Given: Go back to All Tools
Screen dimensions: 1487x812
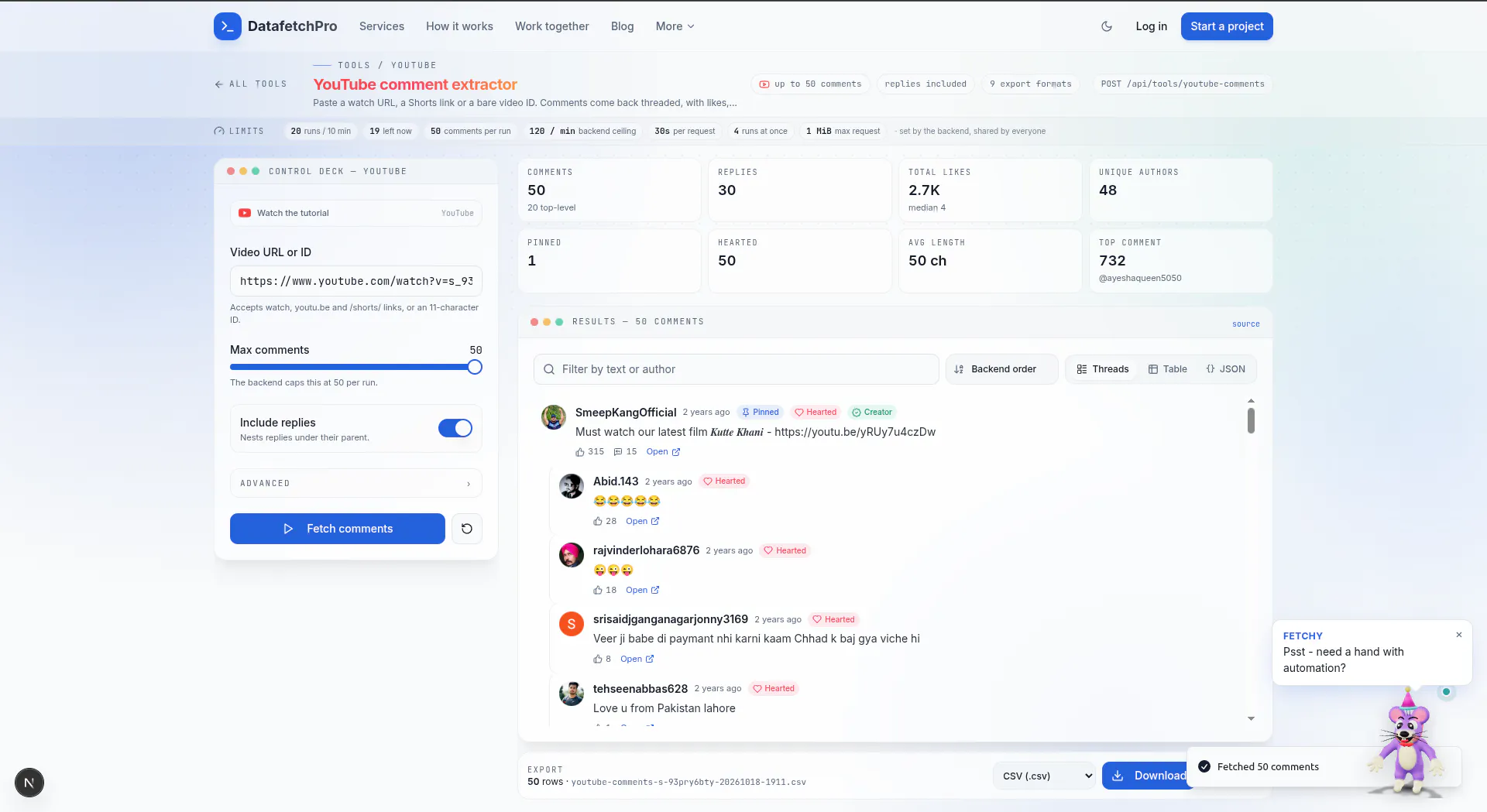Looking at the screenshot, I should coord(251,84).
